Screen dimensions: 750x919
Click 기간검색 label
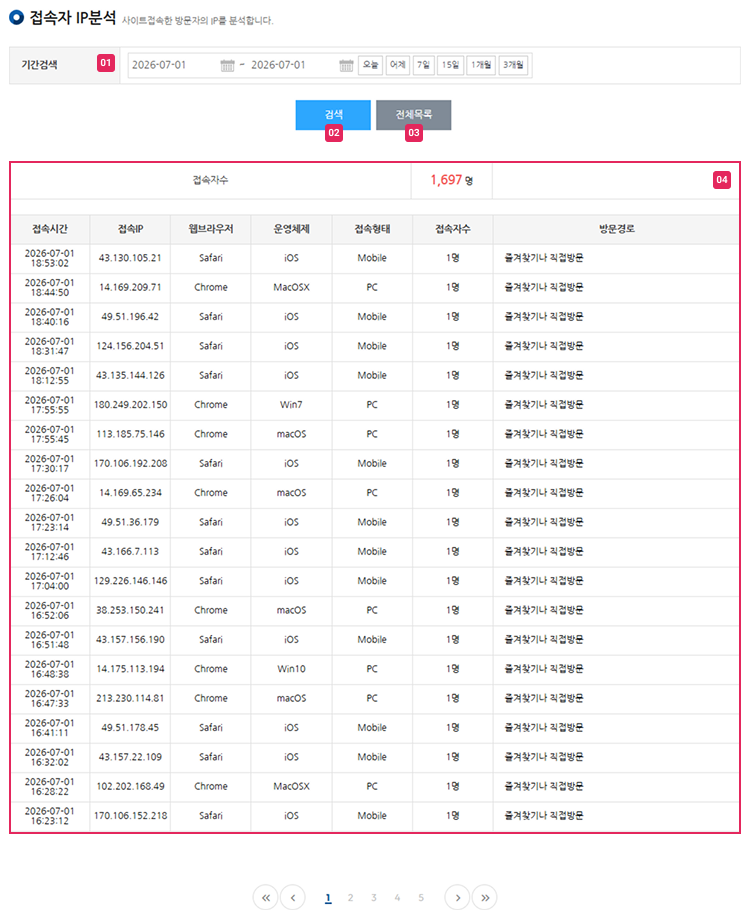[x=39, y=64]
